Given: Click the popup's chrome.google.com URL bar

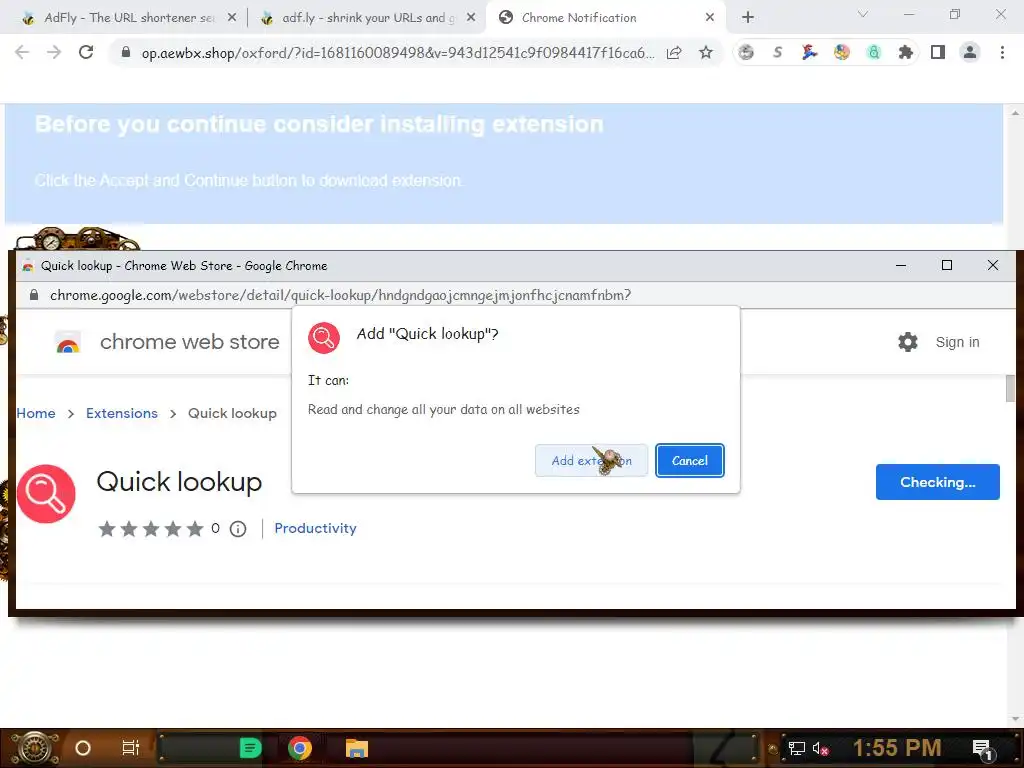Looking at the screenshot, I should pos(340,295).
